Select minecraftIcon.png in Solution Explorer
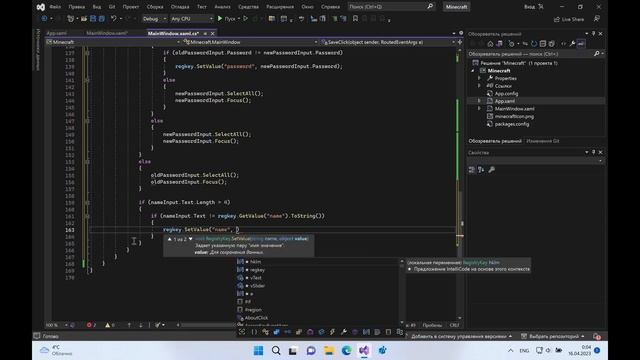This screenshot has width=640, height=360. 514,117
